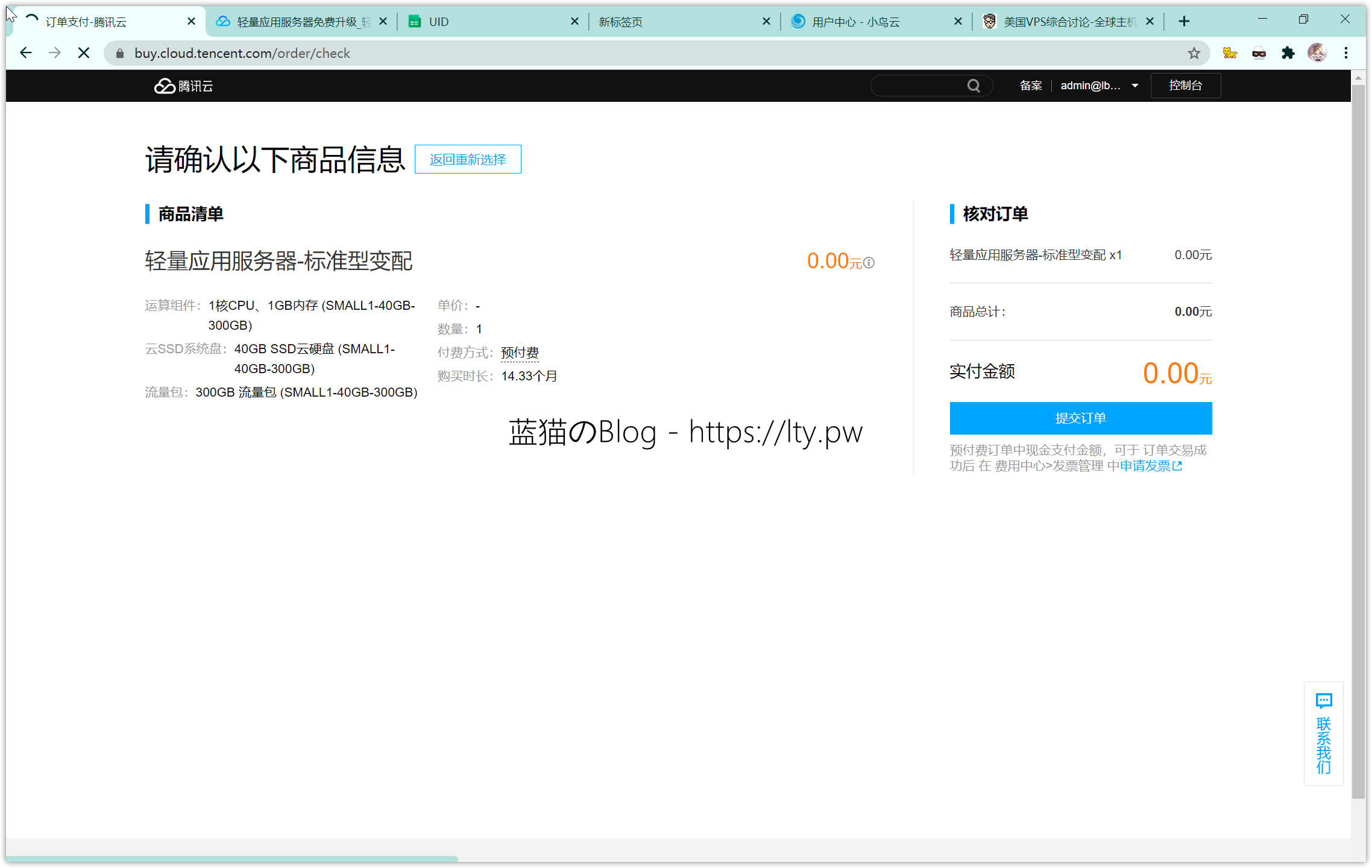Click the 控制台 console button

point(1185,86)
